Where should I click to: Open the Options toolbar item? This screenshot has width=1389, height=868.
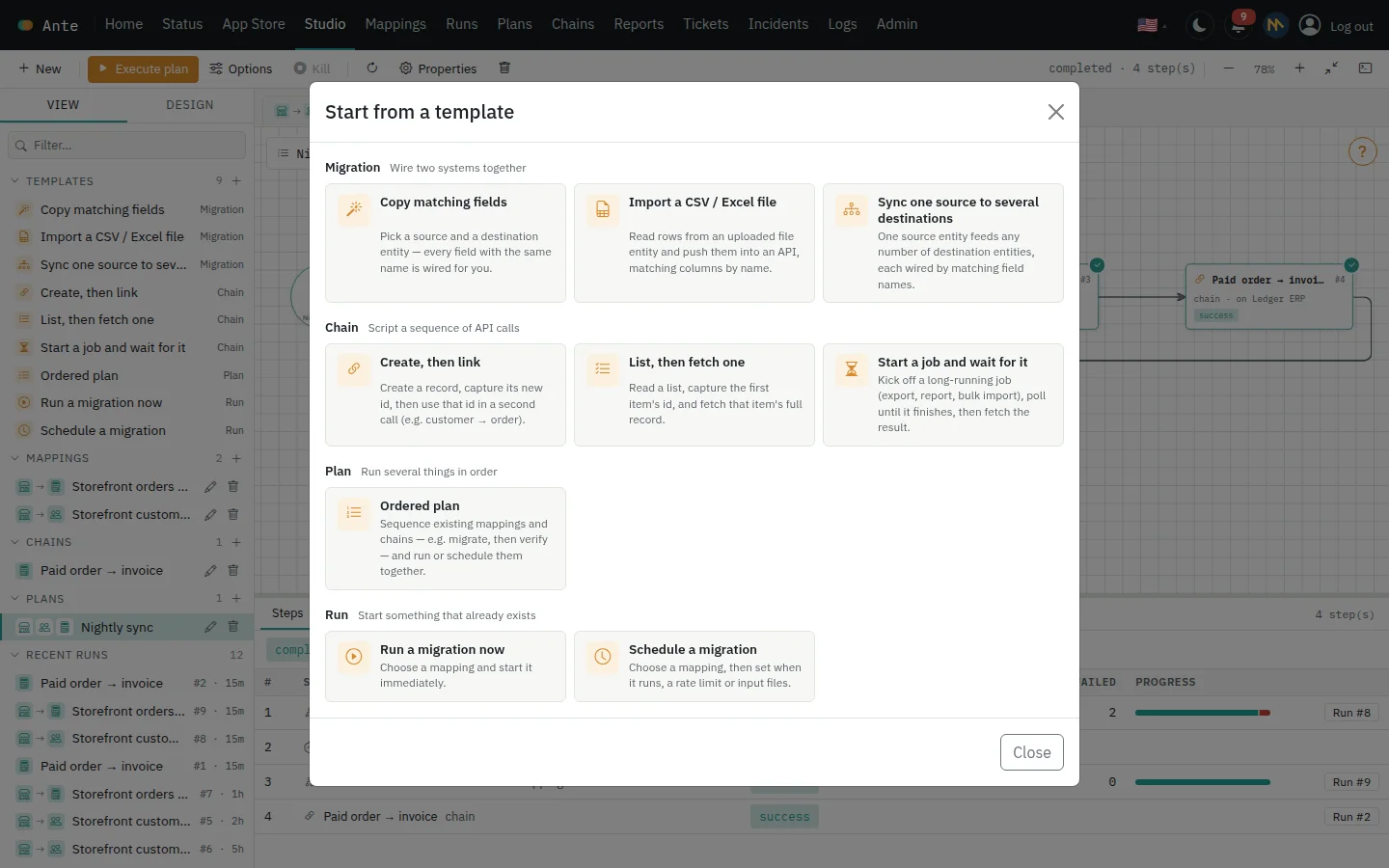point(241,68)
